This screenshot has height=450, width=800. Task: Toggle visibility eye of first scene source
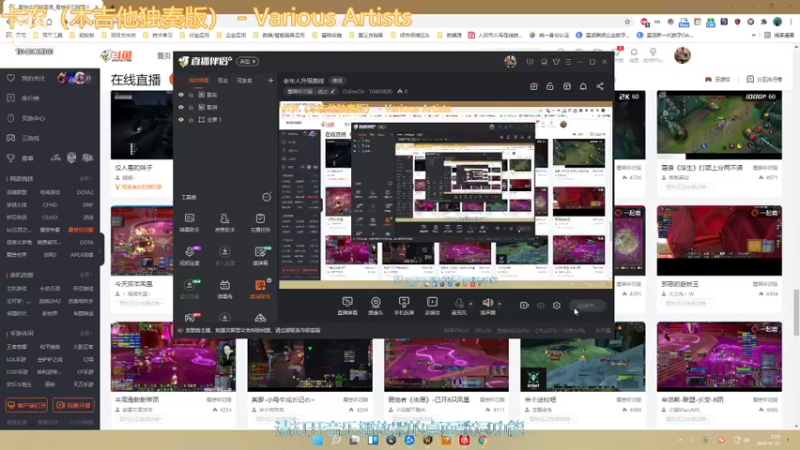pos(181,94)
